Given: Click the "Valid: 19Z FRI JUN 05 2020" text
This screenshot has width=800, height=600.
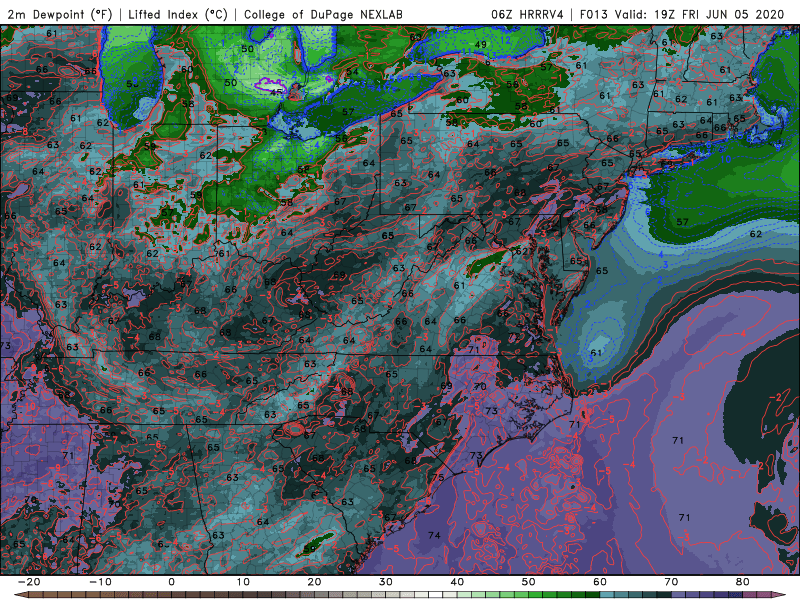Looking at the screenshot, I should pos(699,14).
